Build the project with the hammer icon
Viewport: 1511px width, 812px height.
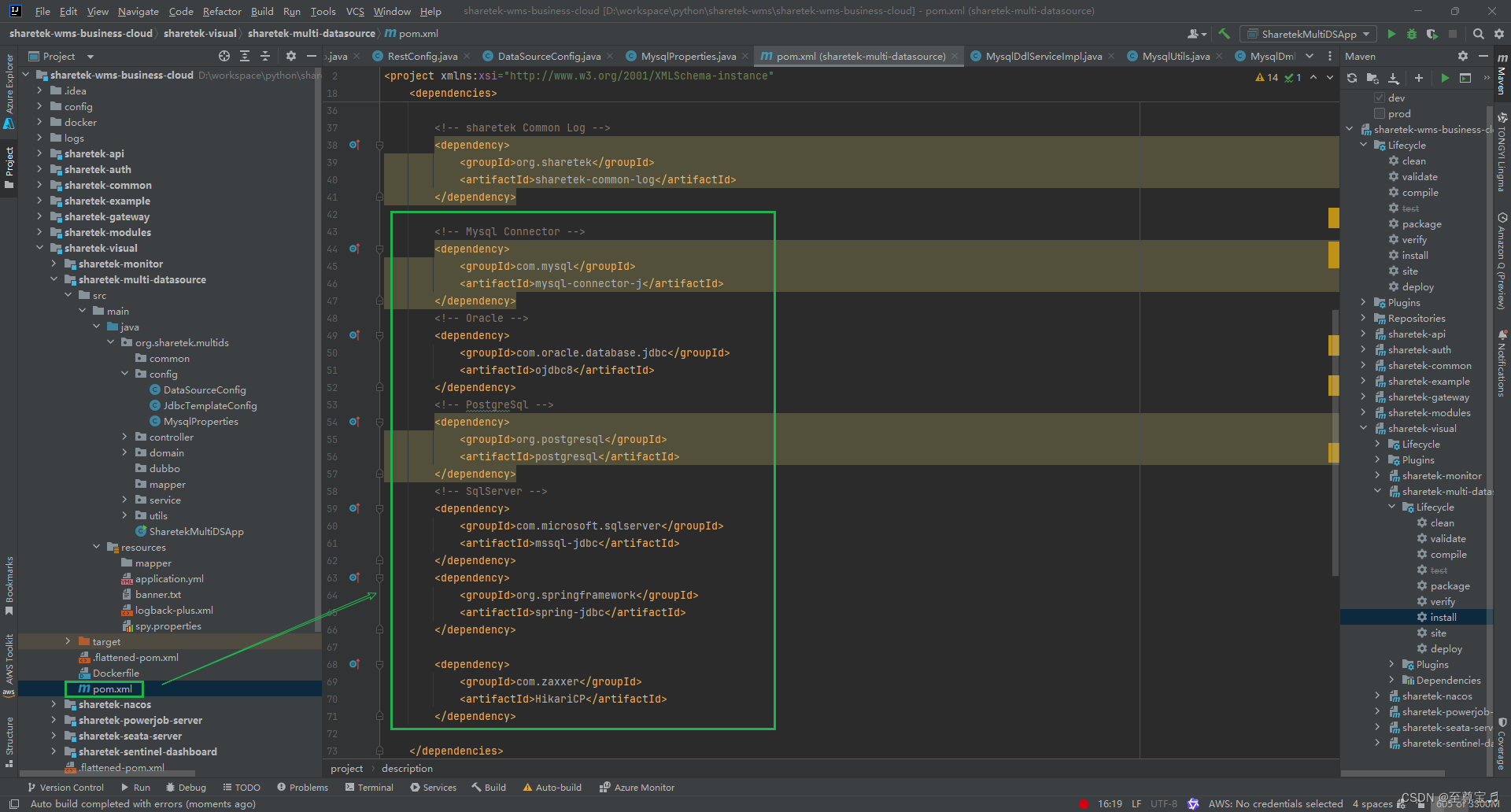click(x=1225, y=34)
